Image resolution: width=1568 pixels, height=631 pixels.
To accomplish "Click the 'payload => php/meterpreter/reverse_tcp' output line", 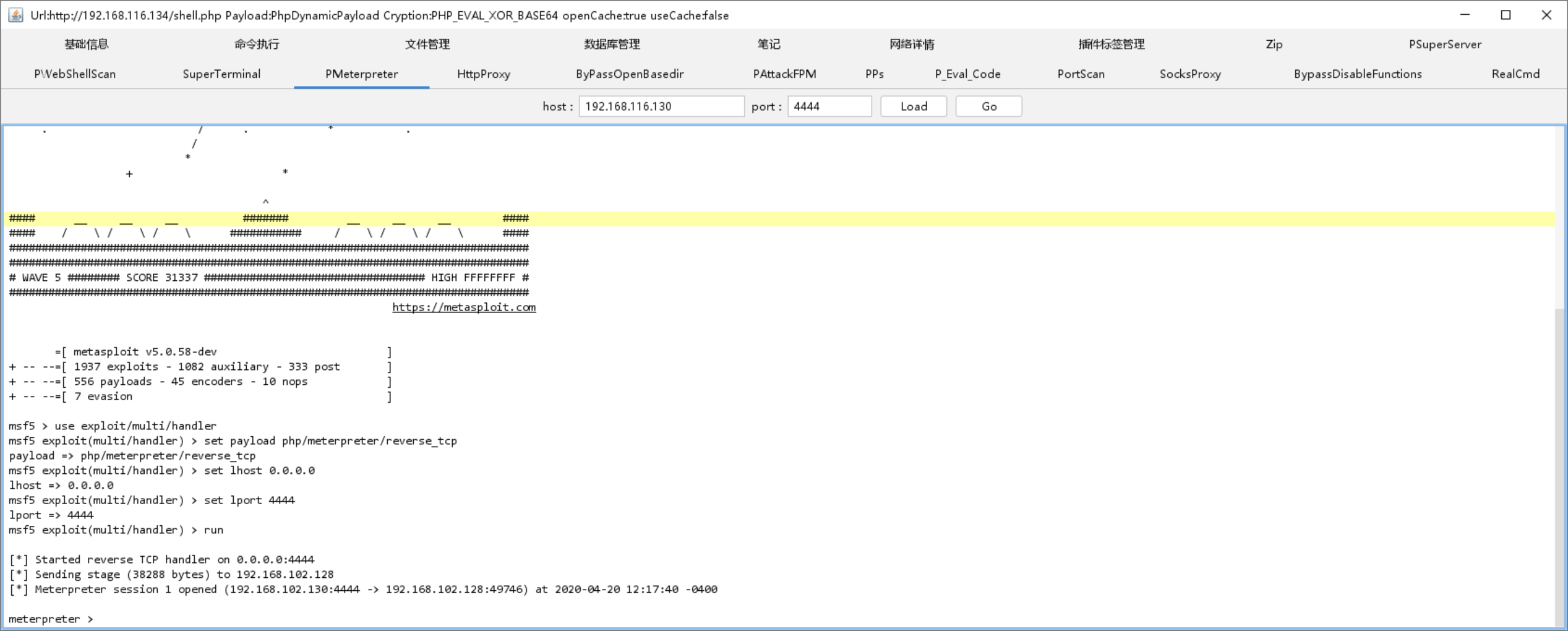I will coord(132,456).
